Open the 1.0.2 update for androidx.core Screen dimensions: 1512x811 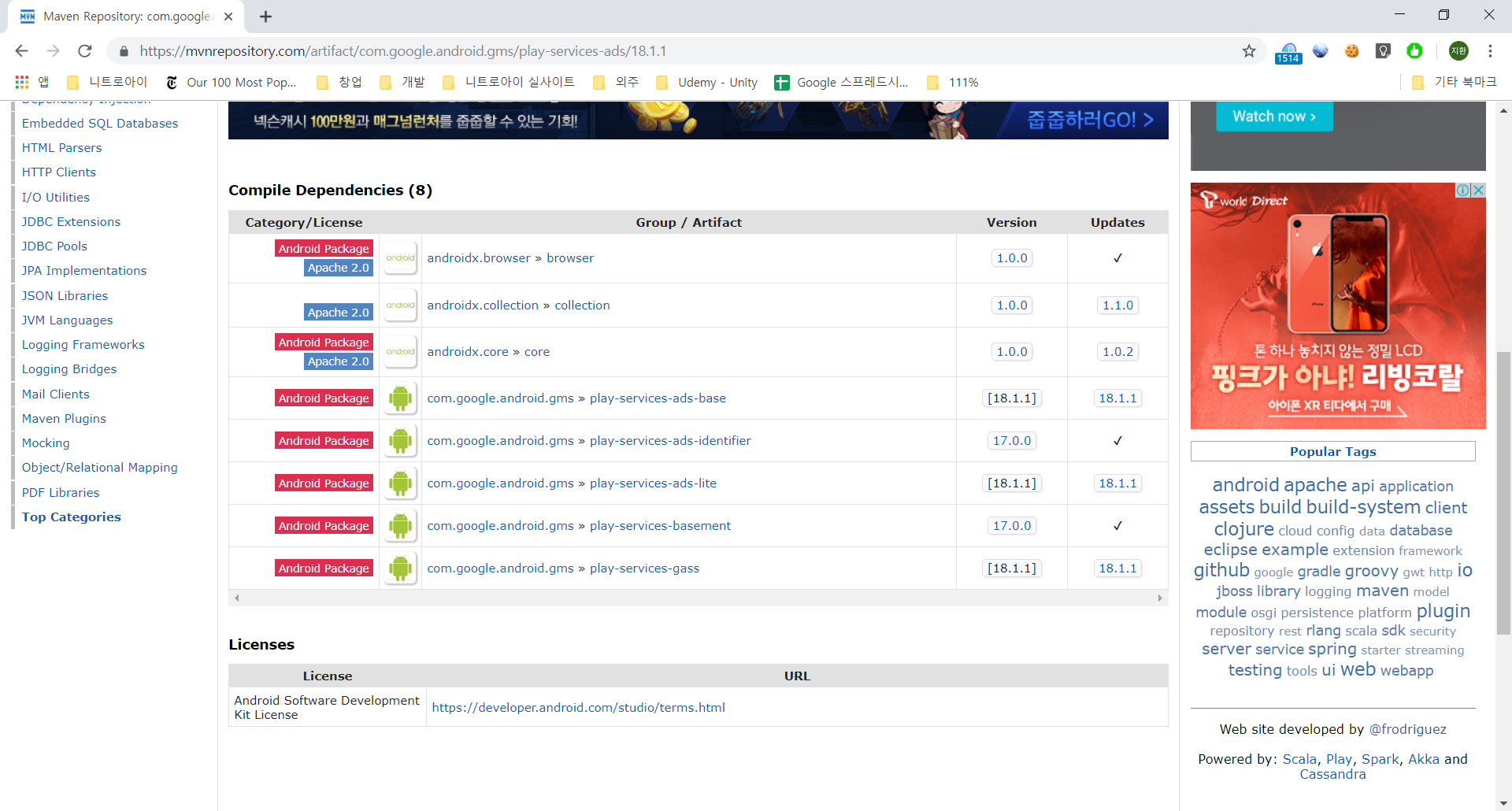click(x=1117, y=352)
